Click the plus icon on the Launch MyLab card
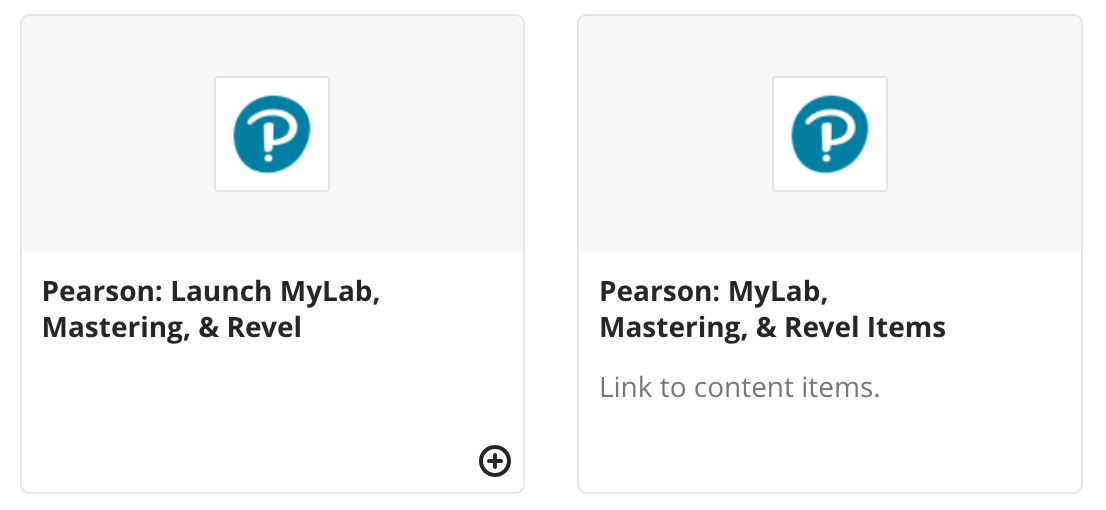Image resolution: width=1106 pixels, height=510 pixels. [x=495, y=460]
